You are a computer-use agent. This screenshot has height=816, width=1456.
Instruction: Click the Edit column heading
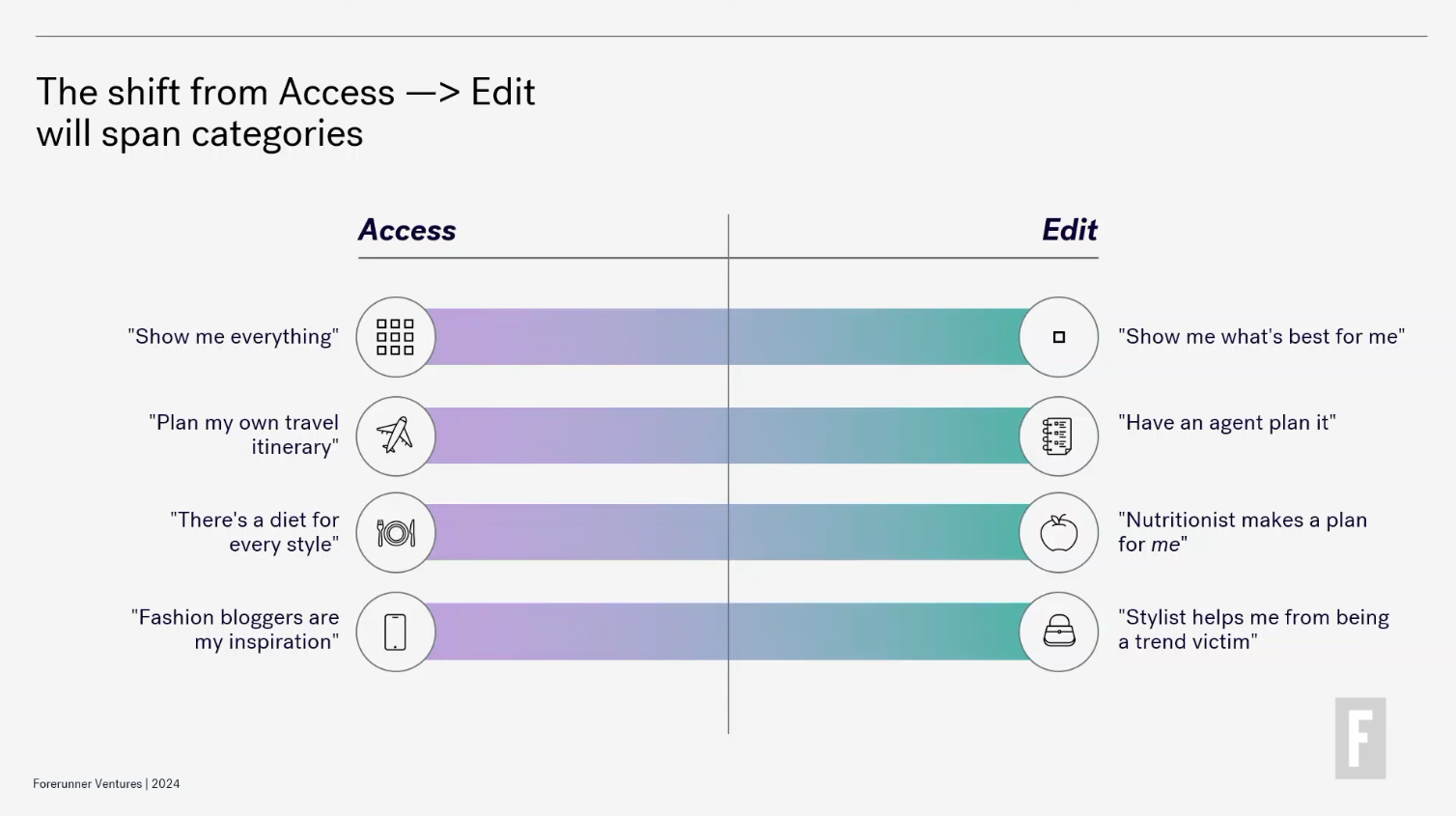1070,230
